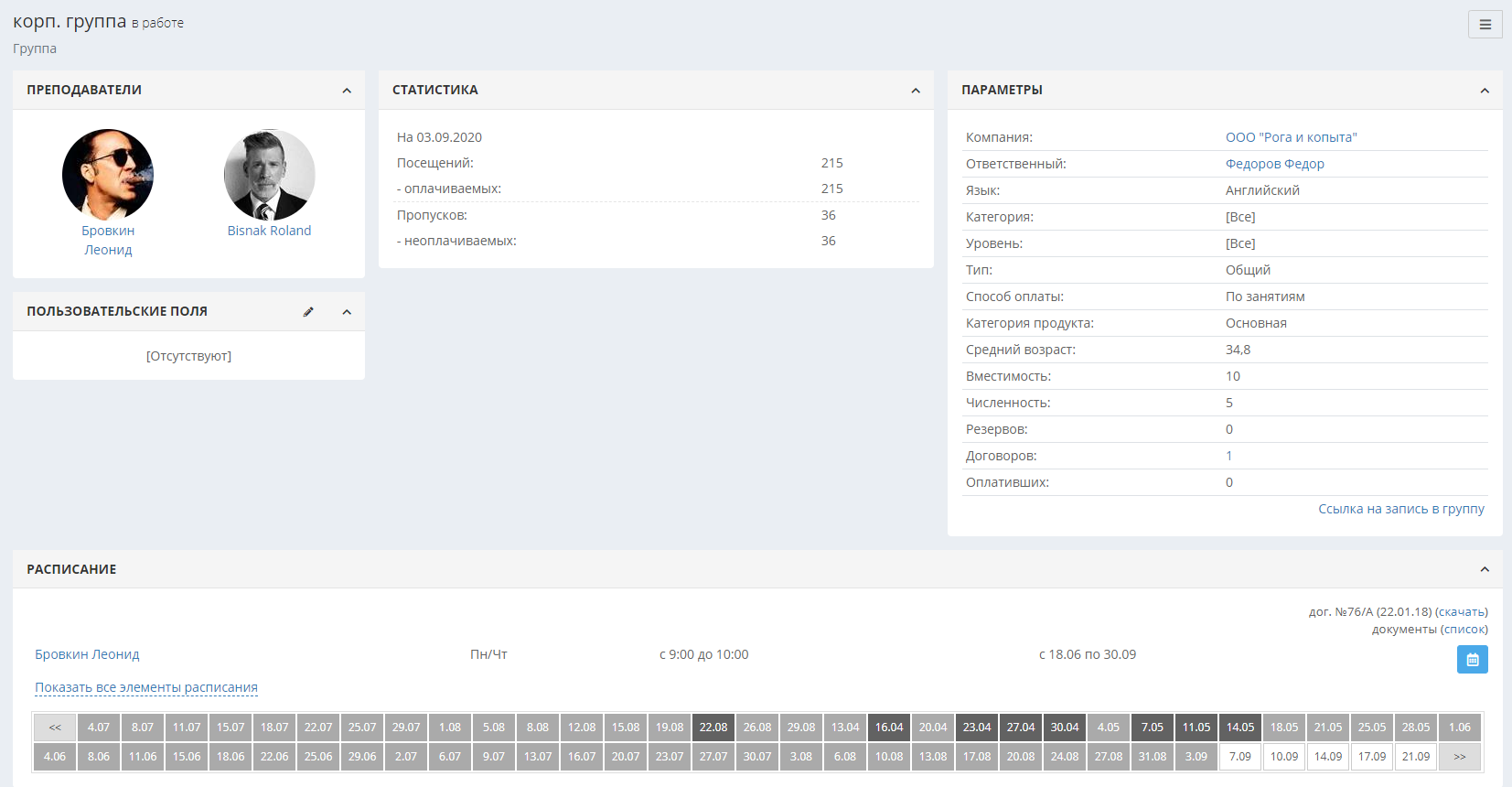Click schedule time с 9:00 до 10:00
Screen dimensions: 1512x787
(704, 654)
